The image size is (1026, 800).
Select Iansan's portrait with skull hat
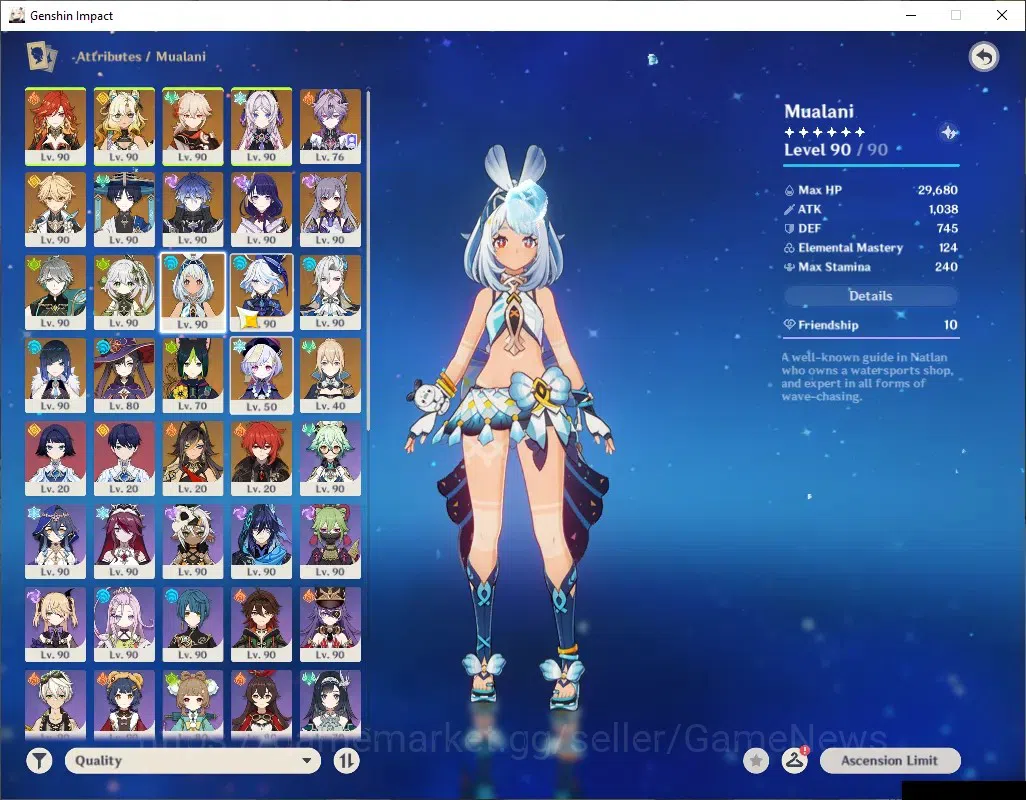coord(193,542)
